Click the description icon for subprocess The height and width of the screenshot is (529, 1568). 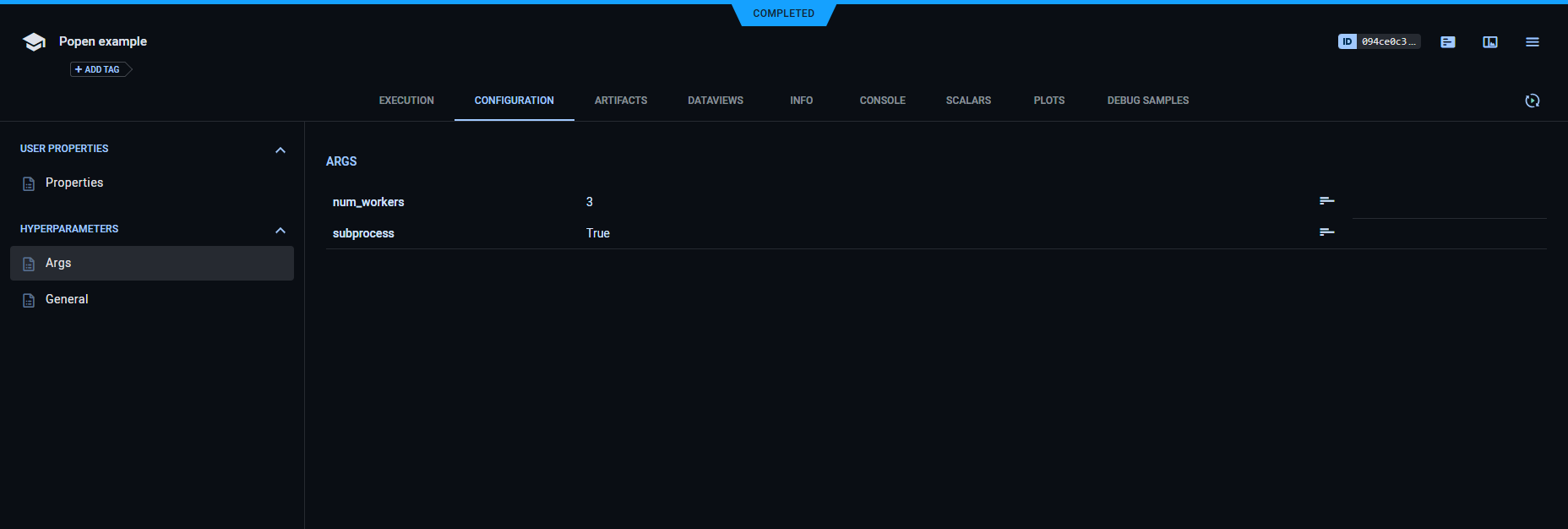[1327, 232]
